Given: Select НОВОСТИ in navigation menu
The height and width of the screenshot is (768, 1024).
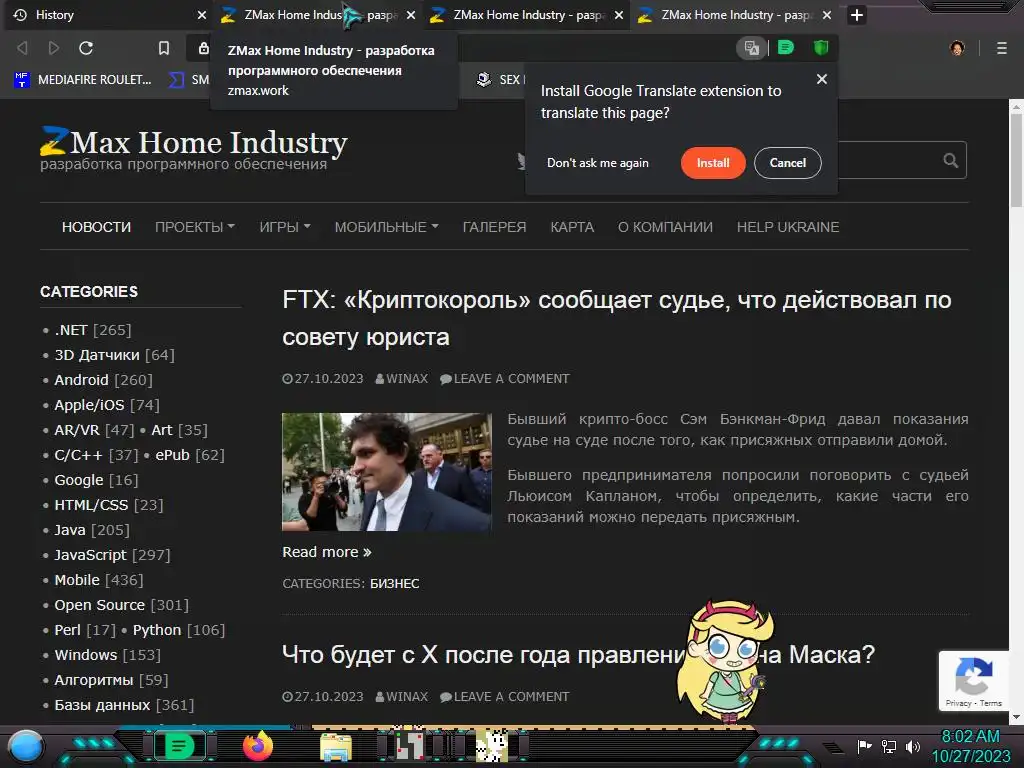Looking at the screenshot, I should (x=96, y=227).
